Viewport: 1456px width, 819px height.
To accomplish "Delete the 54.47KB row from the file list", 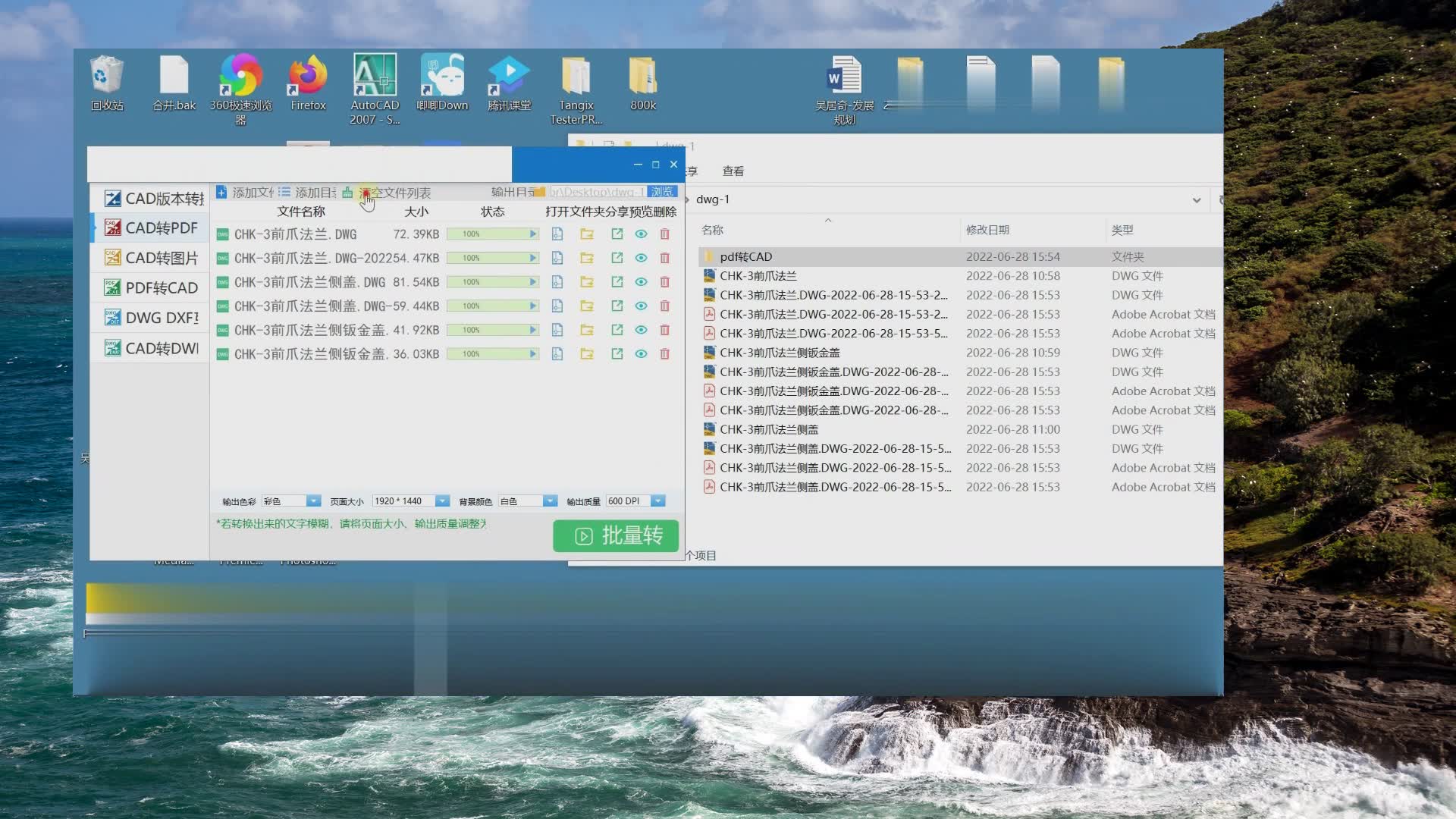I will (x=665, y=259).
